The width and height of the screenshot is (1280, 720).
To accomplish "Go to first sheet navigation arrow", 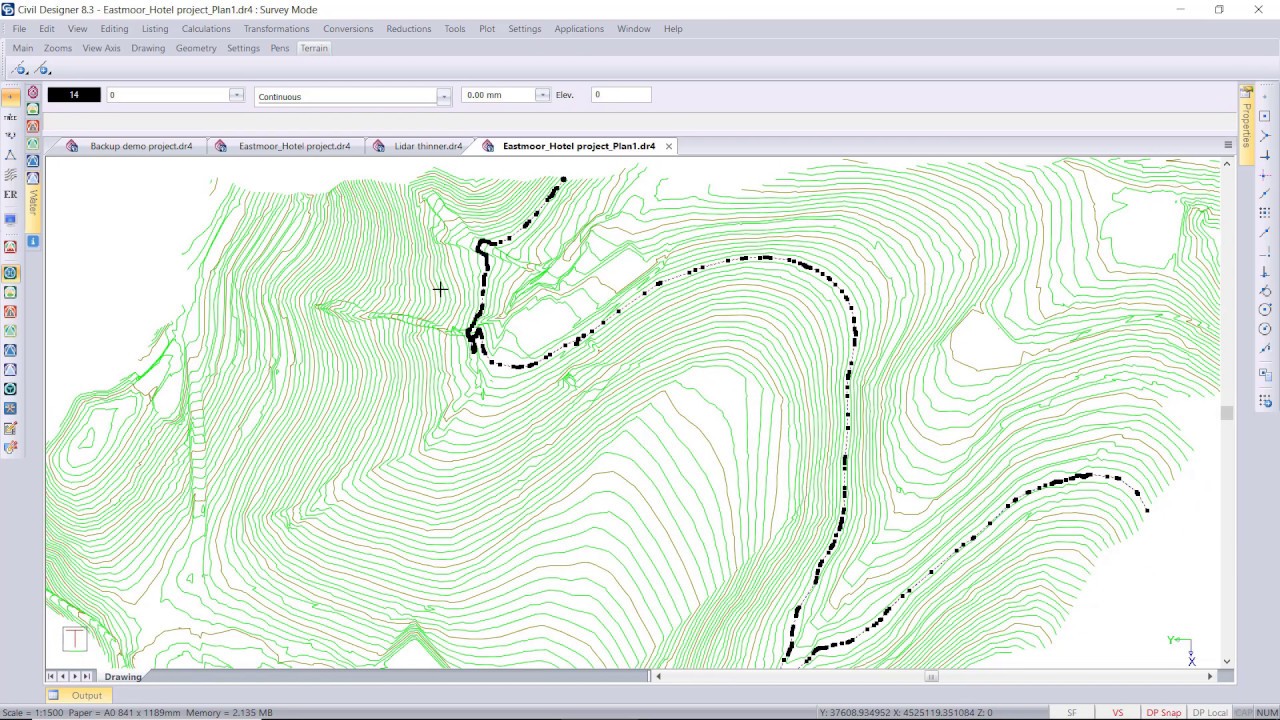I will pyautogui.click(x=52, y=677).
